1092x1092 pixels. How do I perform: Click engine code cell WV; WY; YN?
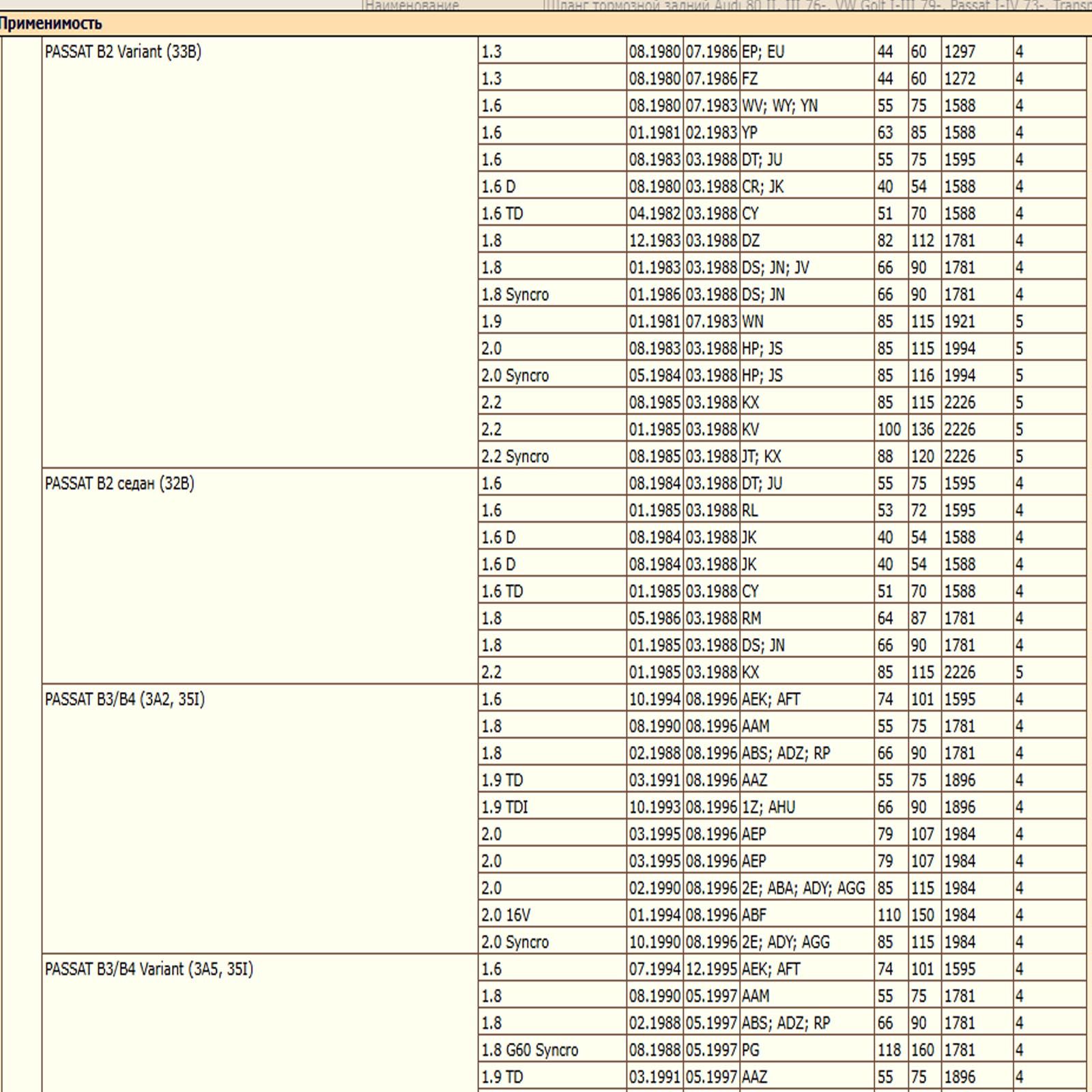[807, 106]
